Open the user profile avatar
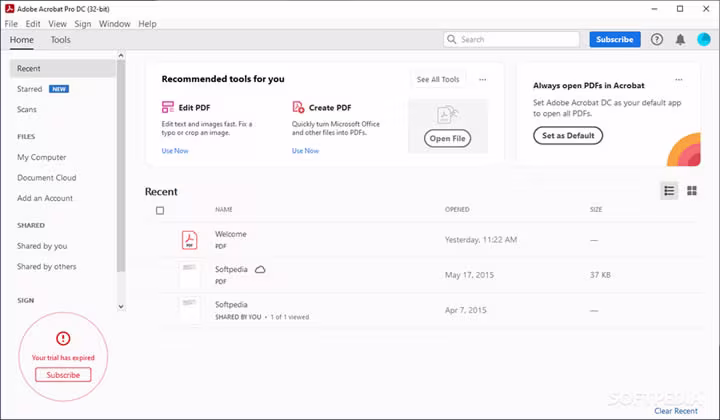The height and width of the screenshot is (420, 720). coord(703,39)
